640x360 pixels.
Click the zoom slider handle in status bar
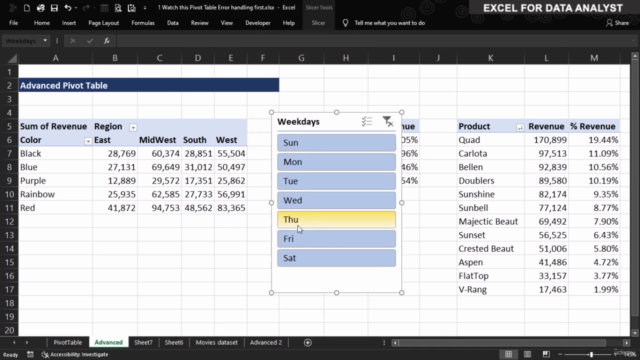click(x=591, y=354)
